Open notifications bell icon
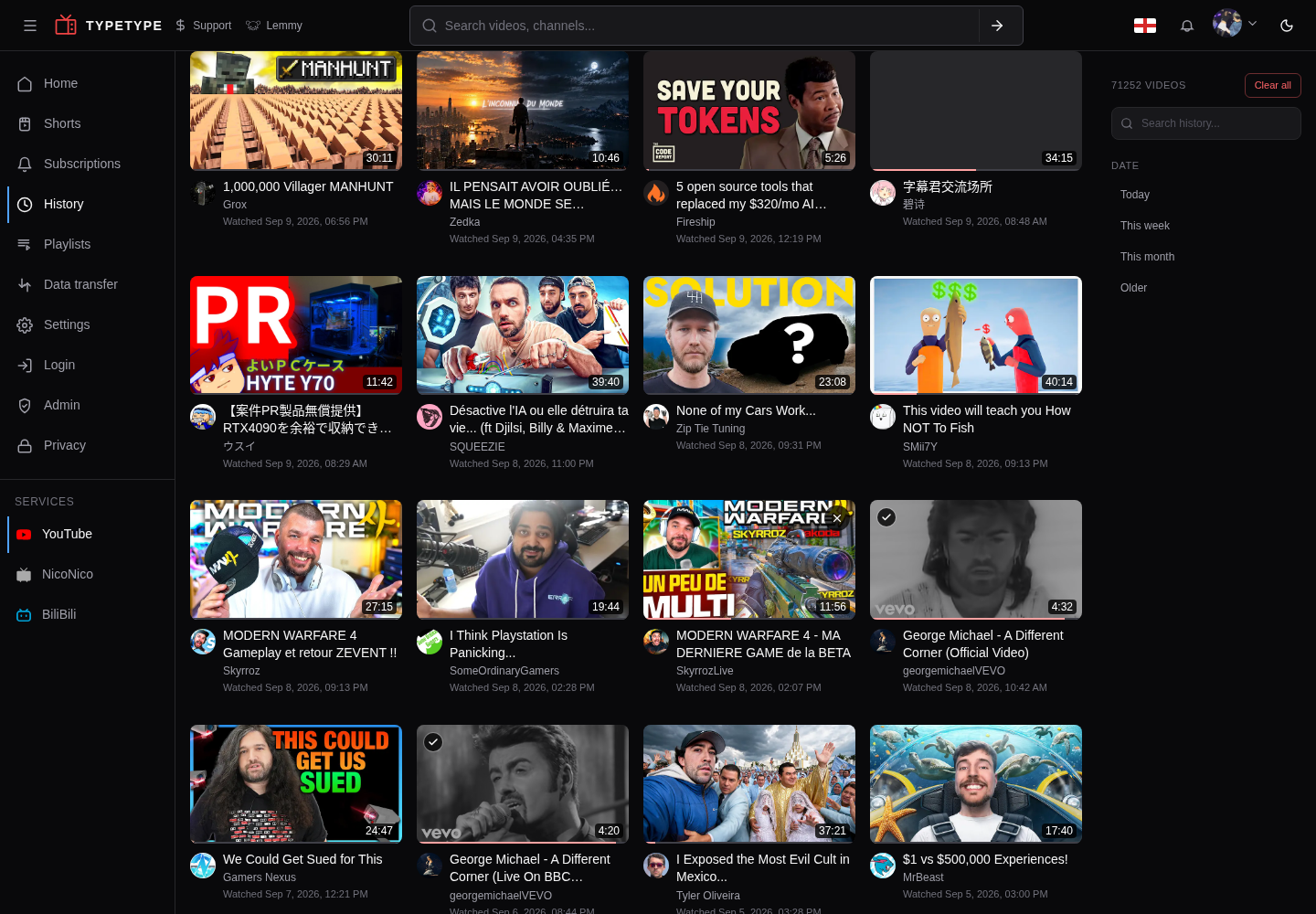The width and height of the screenshot is (1316, 914). [1187, 26]
